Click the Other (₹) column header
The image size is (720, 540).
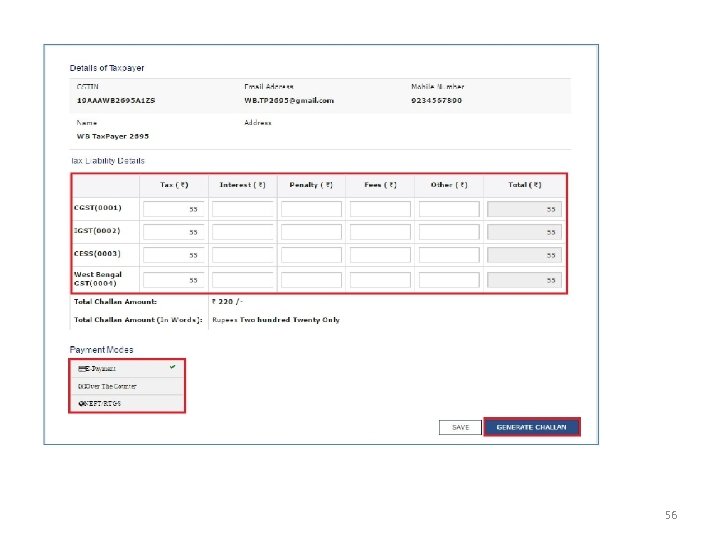(x=449, y=185)
